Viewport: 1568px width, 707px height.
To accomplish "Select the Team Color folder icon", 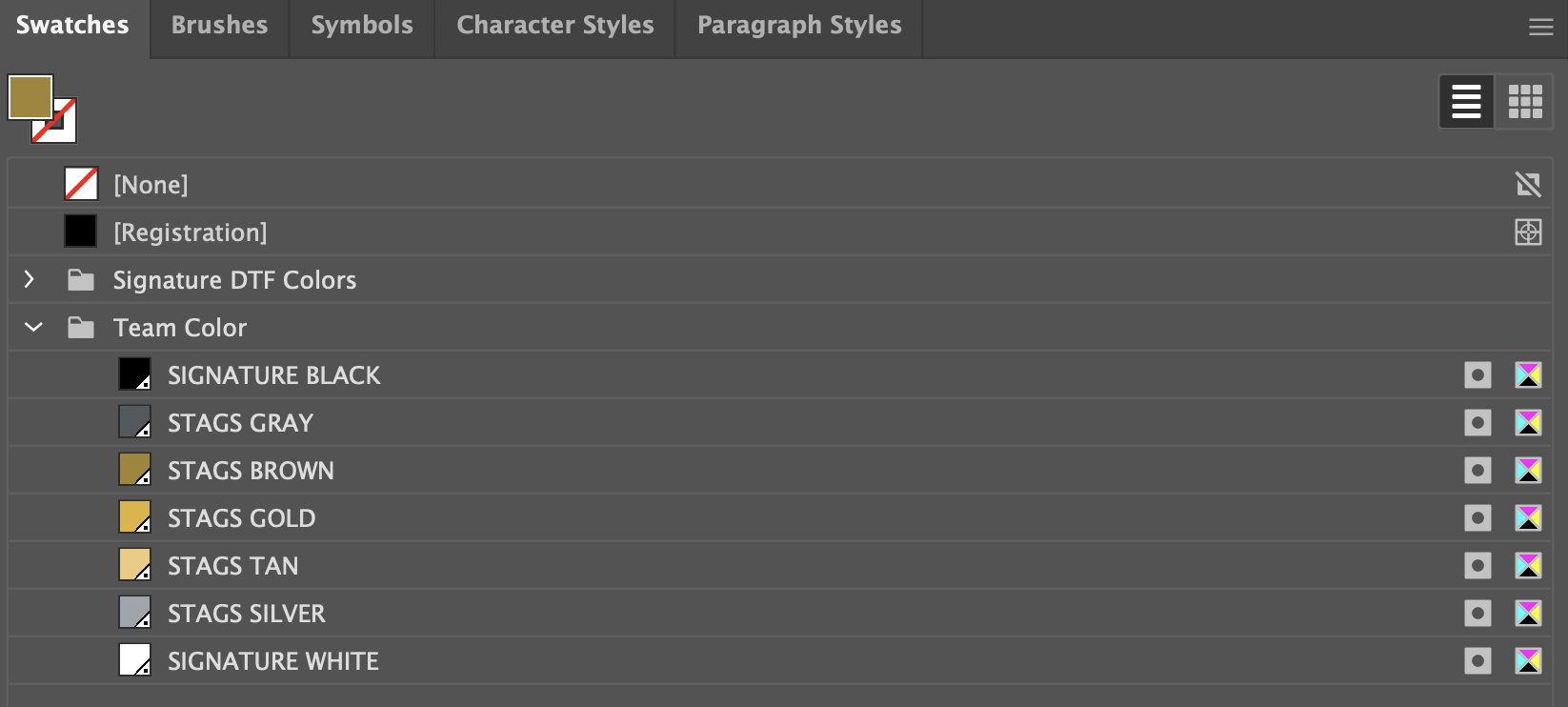I will 81,328.
